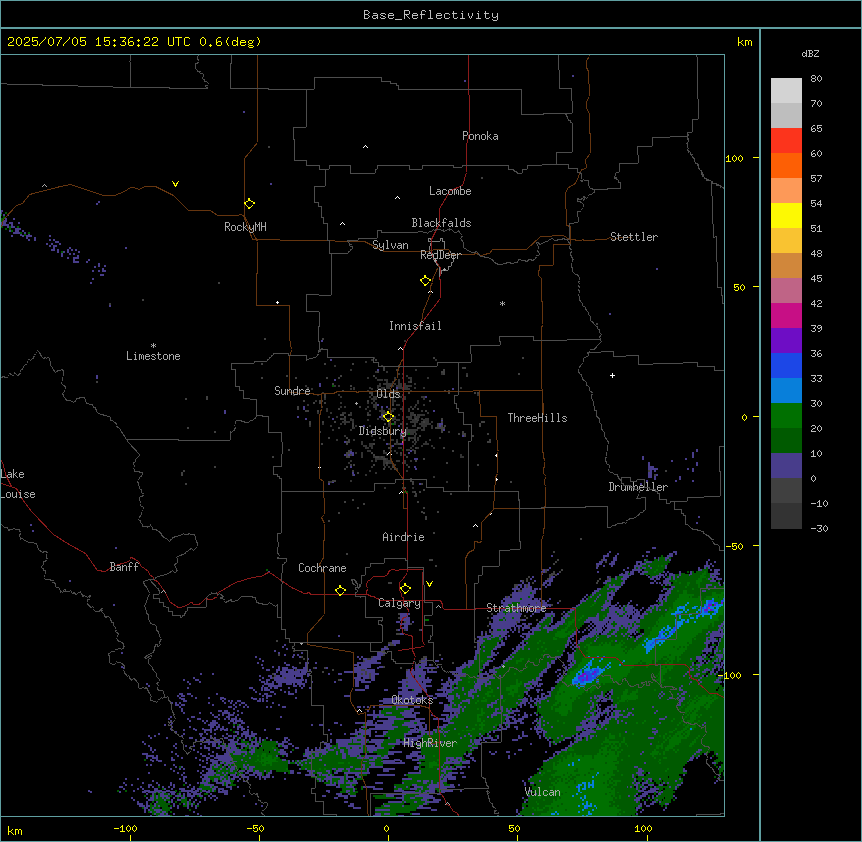Select the Olds label
862x842 pixels.
pyautogui.click(x=388, y=394)
